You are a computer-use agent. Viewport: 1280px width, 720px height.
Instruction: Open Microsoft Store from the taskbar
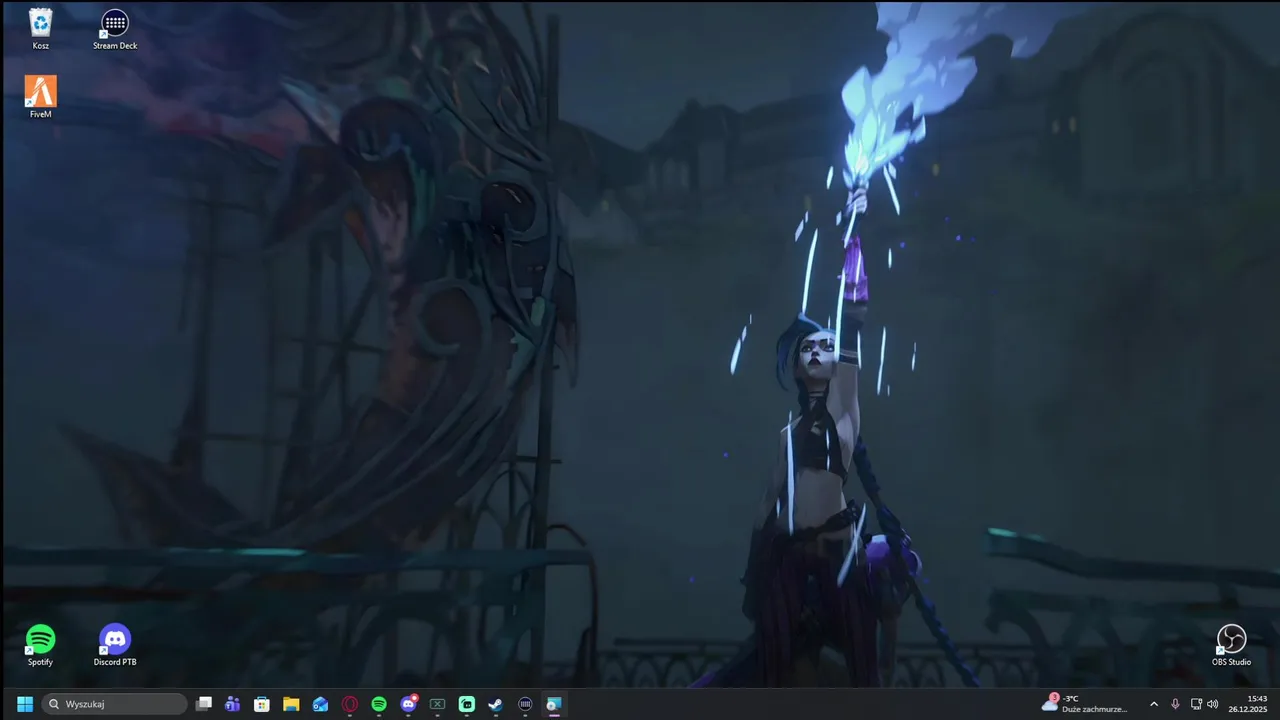262,704
